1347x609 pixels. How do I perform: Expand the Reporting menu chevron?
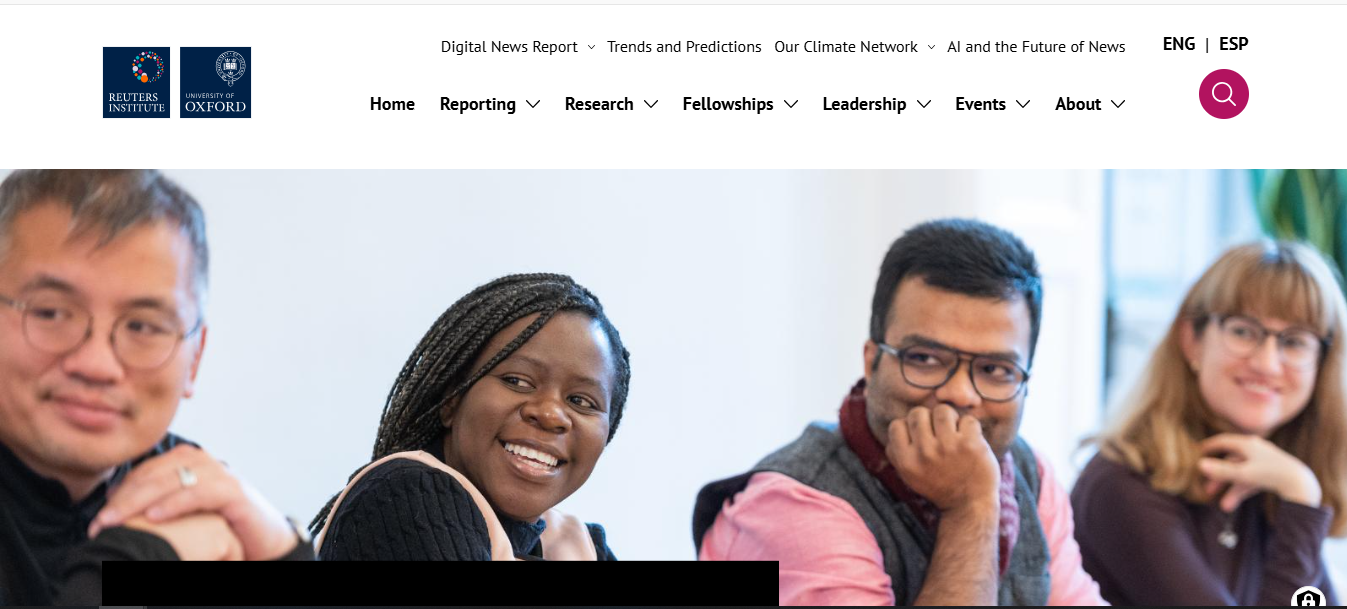click(533, 104)
